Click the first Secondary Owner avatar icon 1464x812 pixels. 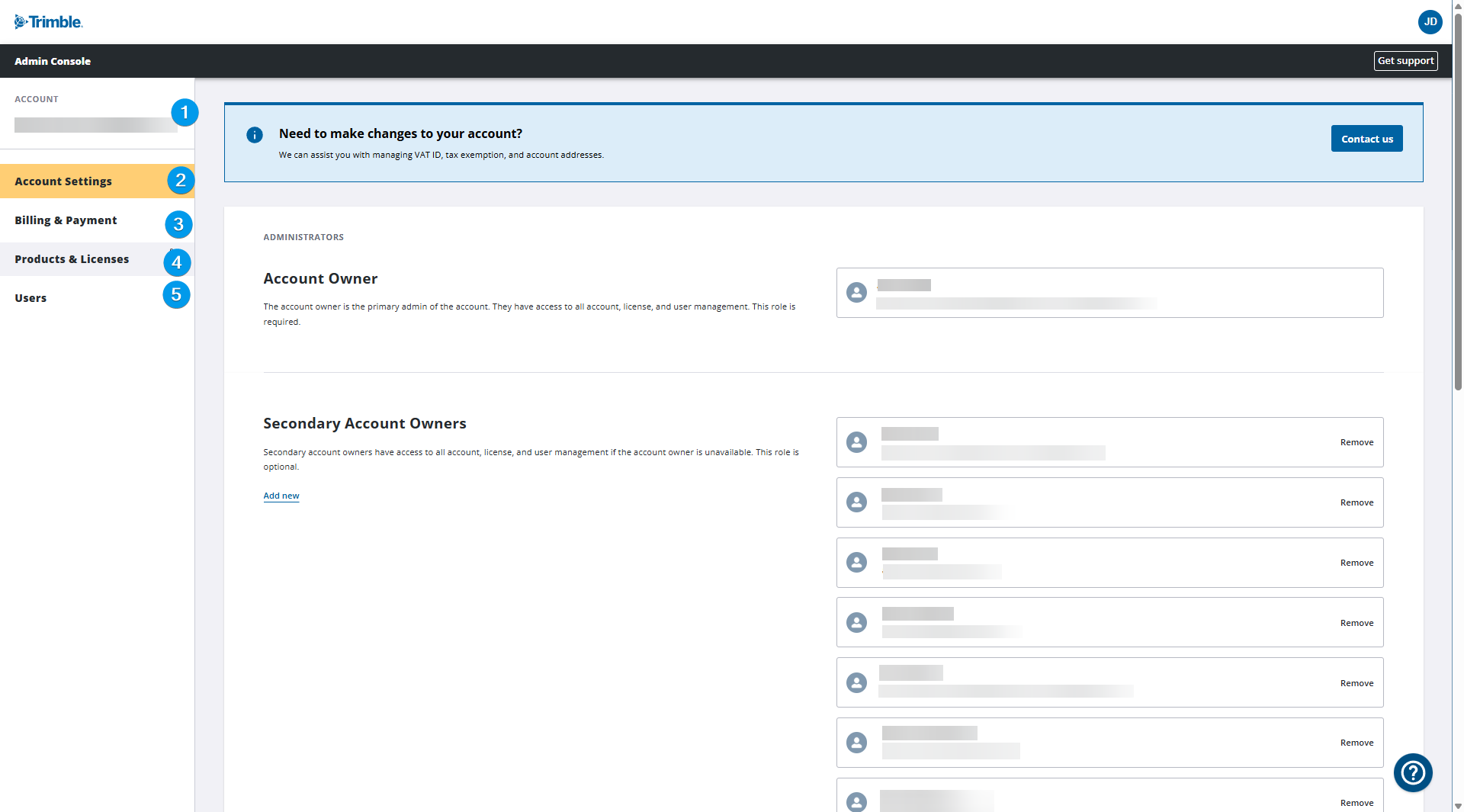click(856, 442)
